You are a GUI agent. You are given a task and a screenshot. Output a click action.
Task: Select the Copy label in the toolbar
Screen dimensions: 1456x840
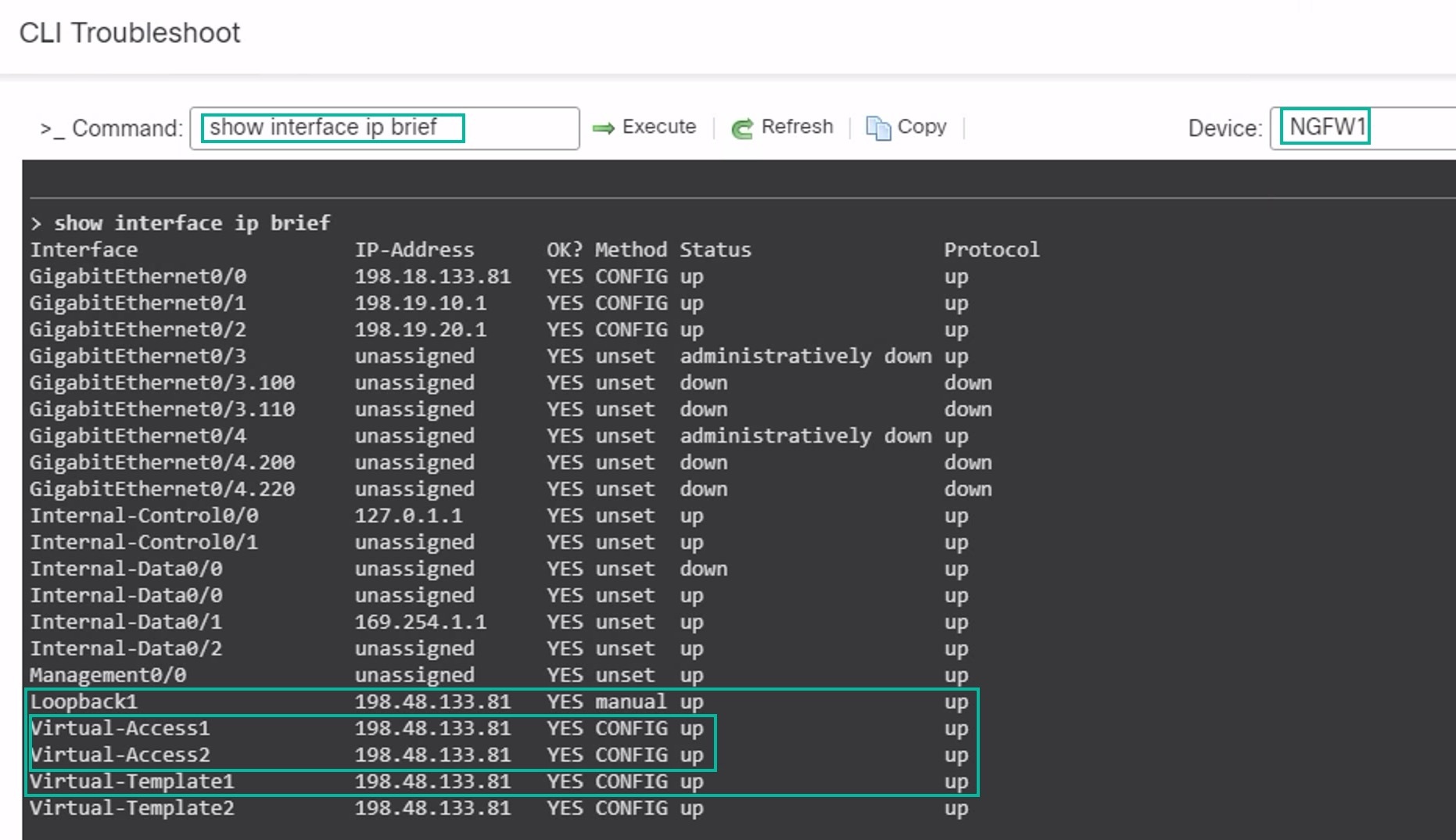923,126
